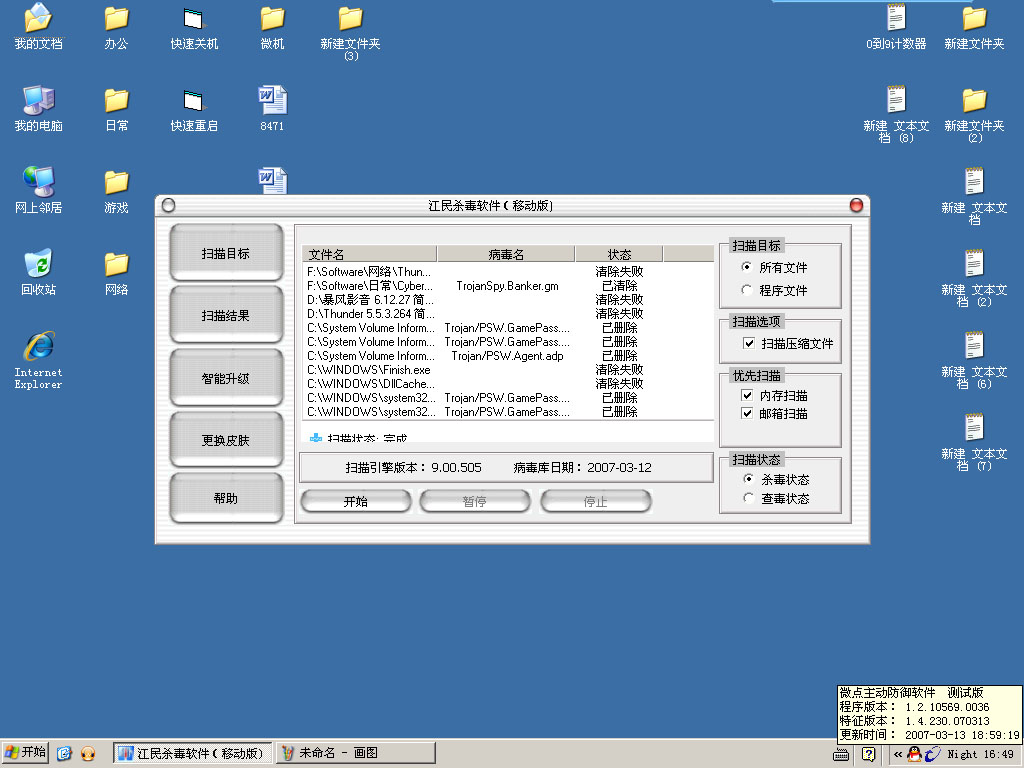Click the QQ penguin tray icon
This screenshot has height=768, width=1024.
(x=914, y=754)
